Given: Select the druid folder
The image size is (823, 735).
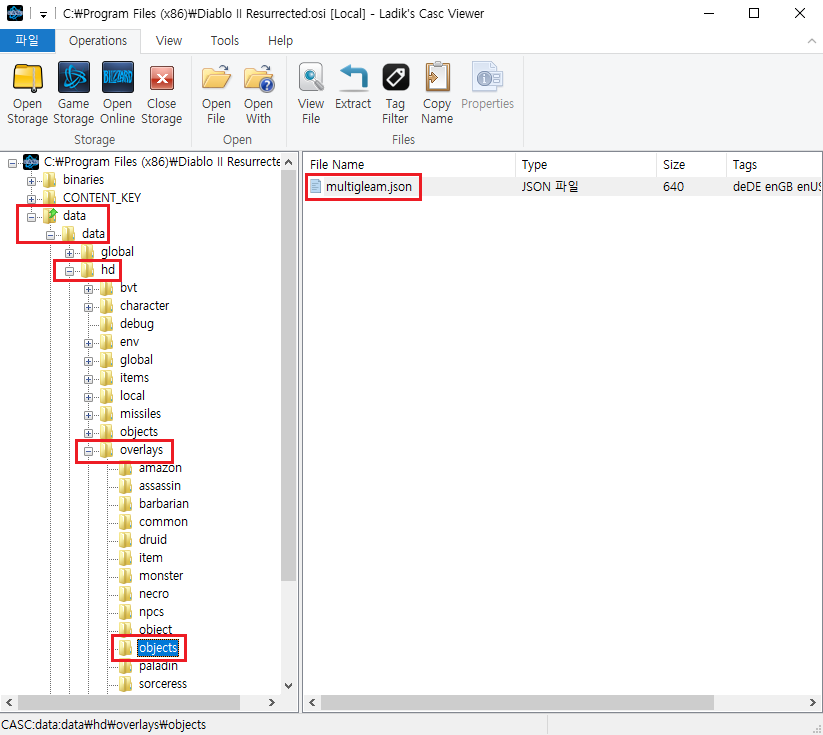Looking at the screenshot, I should 153,540.
